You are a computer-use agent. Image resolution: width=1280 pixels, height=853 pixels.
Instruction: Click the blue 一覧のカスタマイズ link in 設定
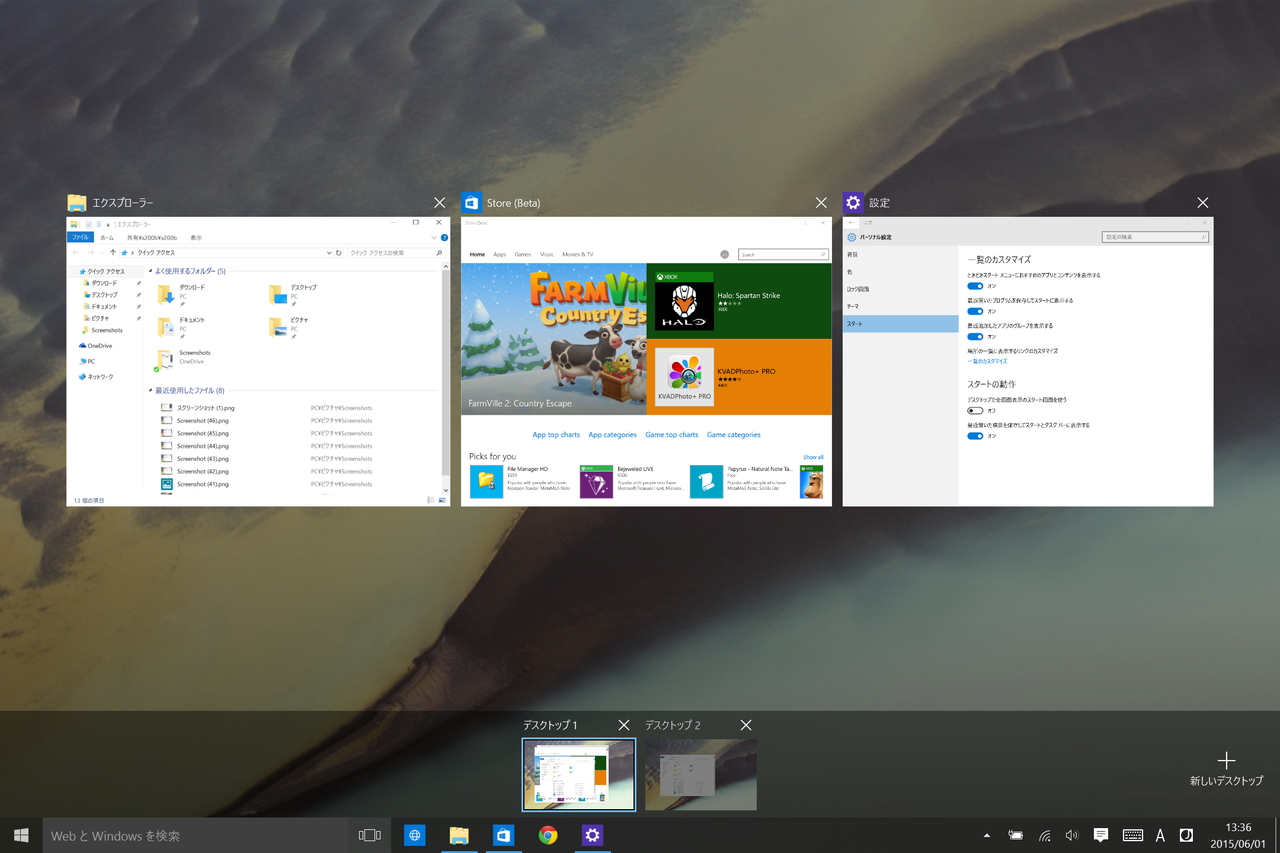[987, 361]
